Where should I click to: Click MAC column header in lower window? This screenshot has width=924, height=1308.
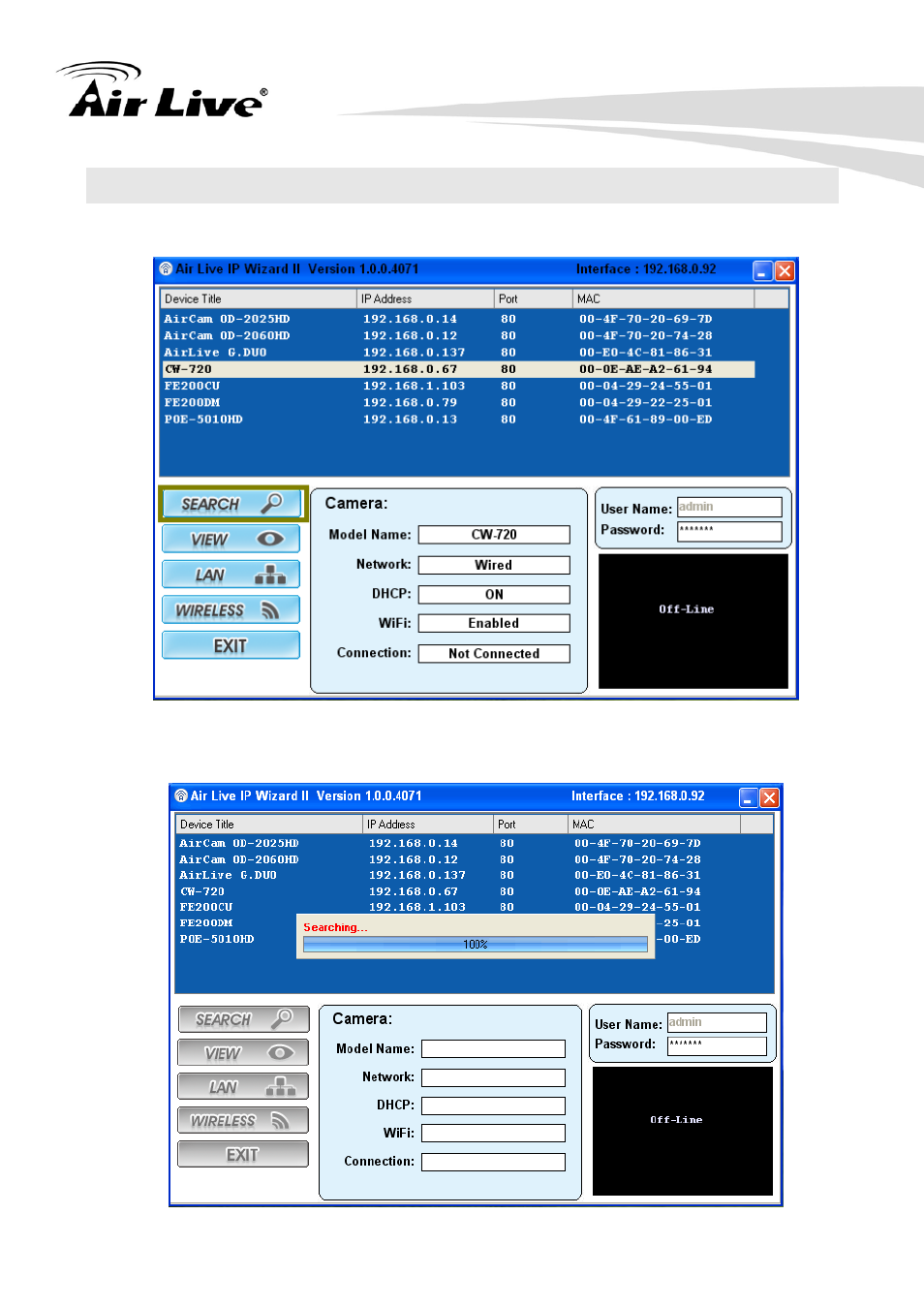(655, 825)
